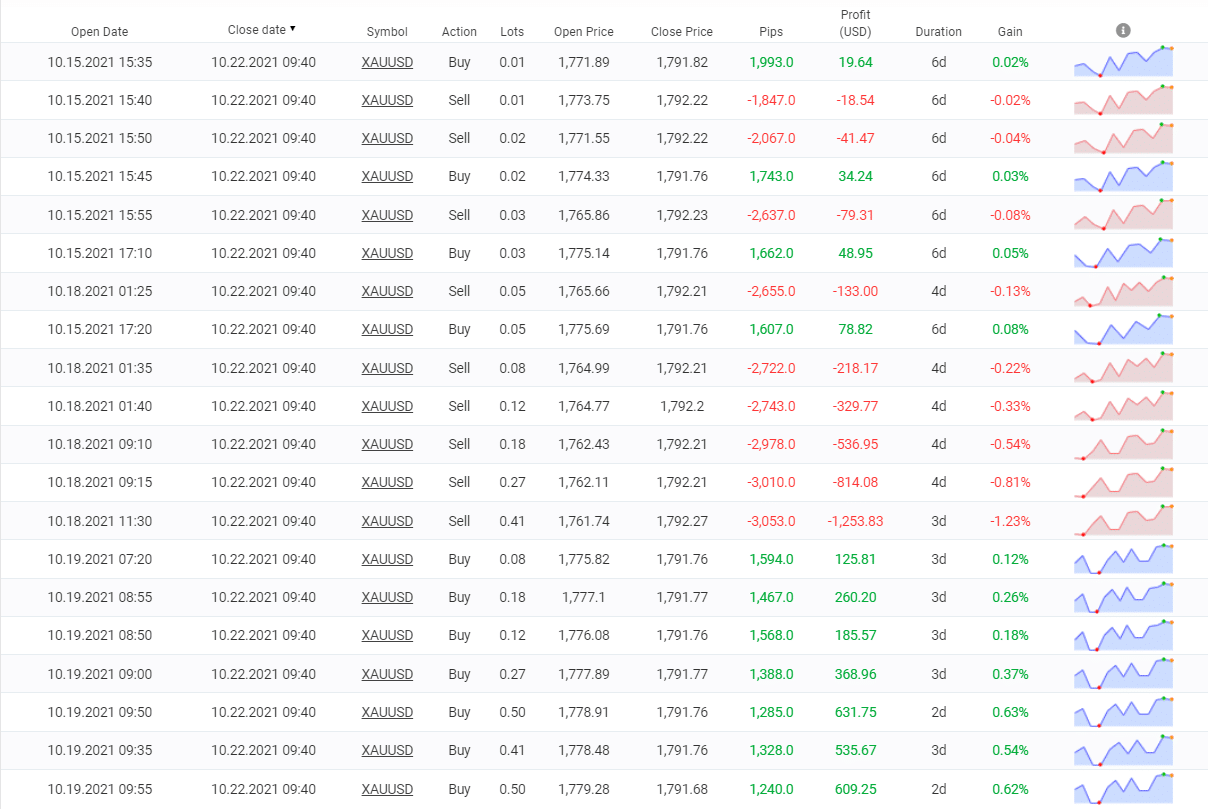Click the mini chart in the 609.25 profit row
Image resolution: width=1208 pixels, height=809 pixels.
pyautogui.click(x=1123, y=789)
